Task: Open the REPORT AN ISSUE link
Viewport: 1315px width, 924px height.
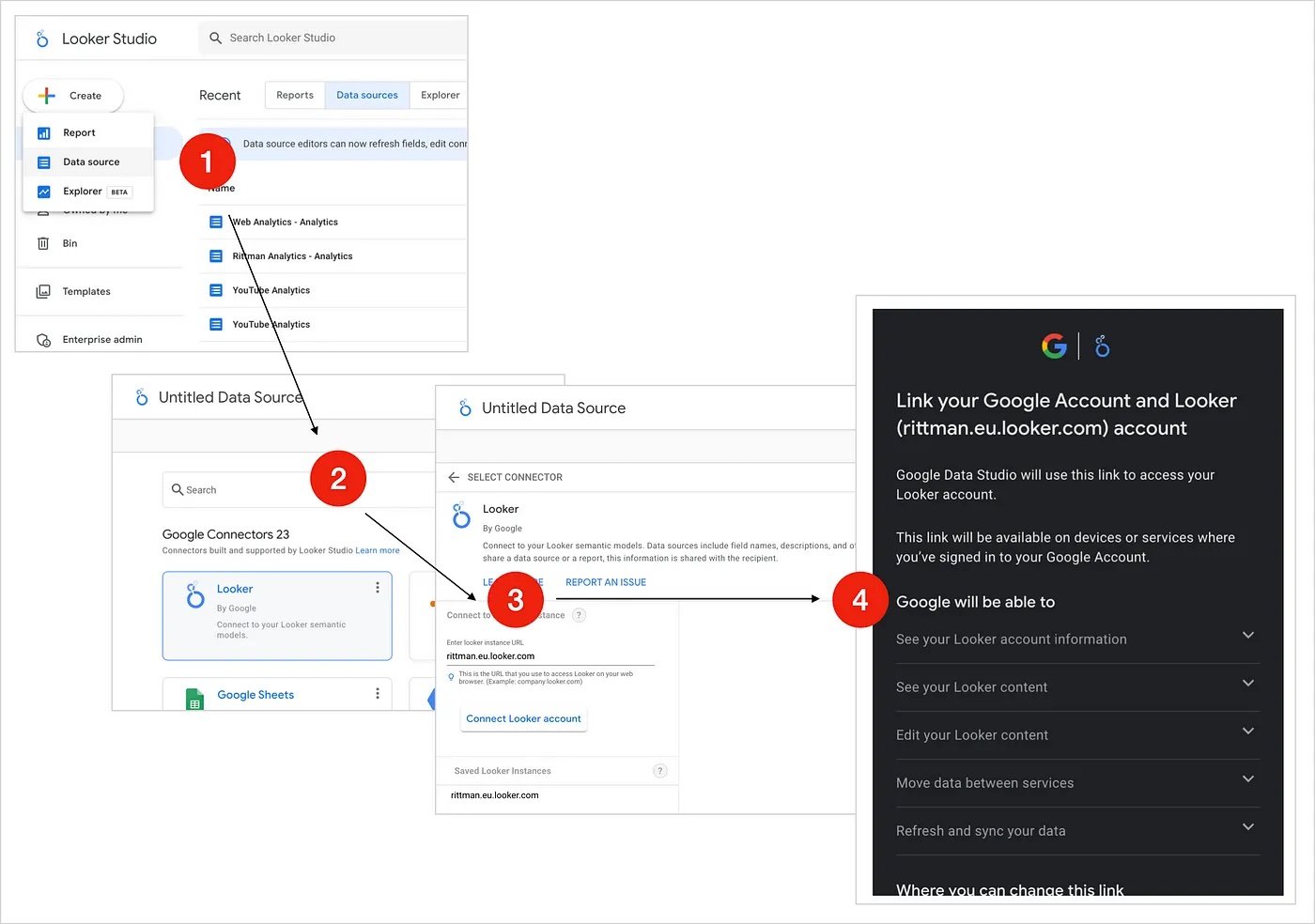Action: pyautogui.click(x=605, y=581)
